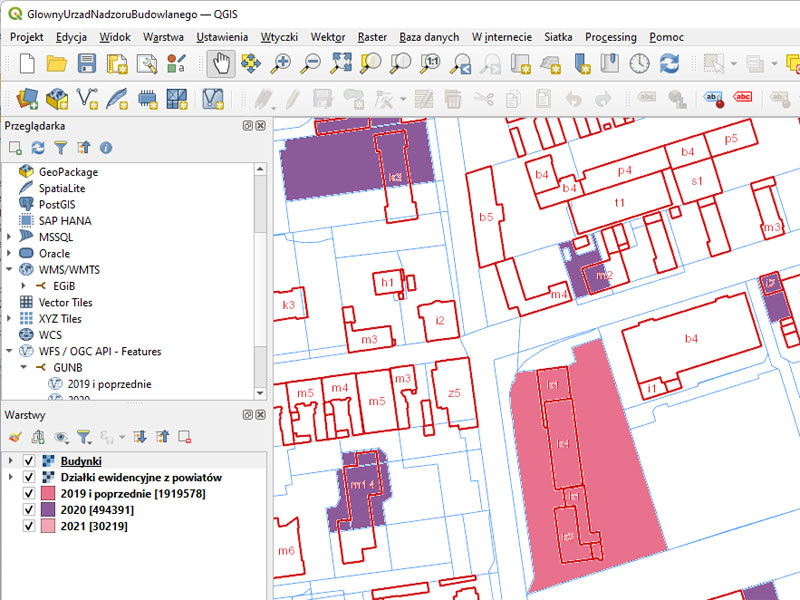800x600 pixels.
Task: Select the WCS browser entry
Action: pyautogui.click(x=50, y=335)
